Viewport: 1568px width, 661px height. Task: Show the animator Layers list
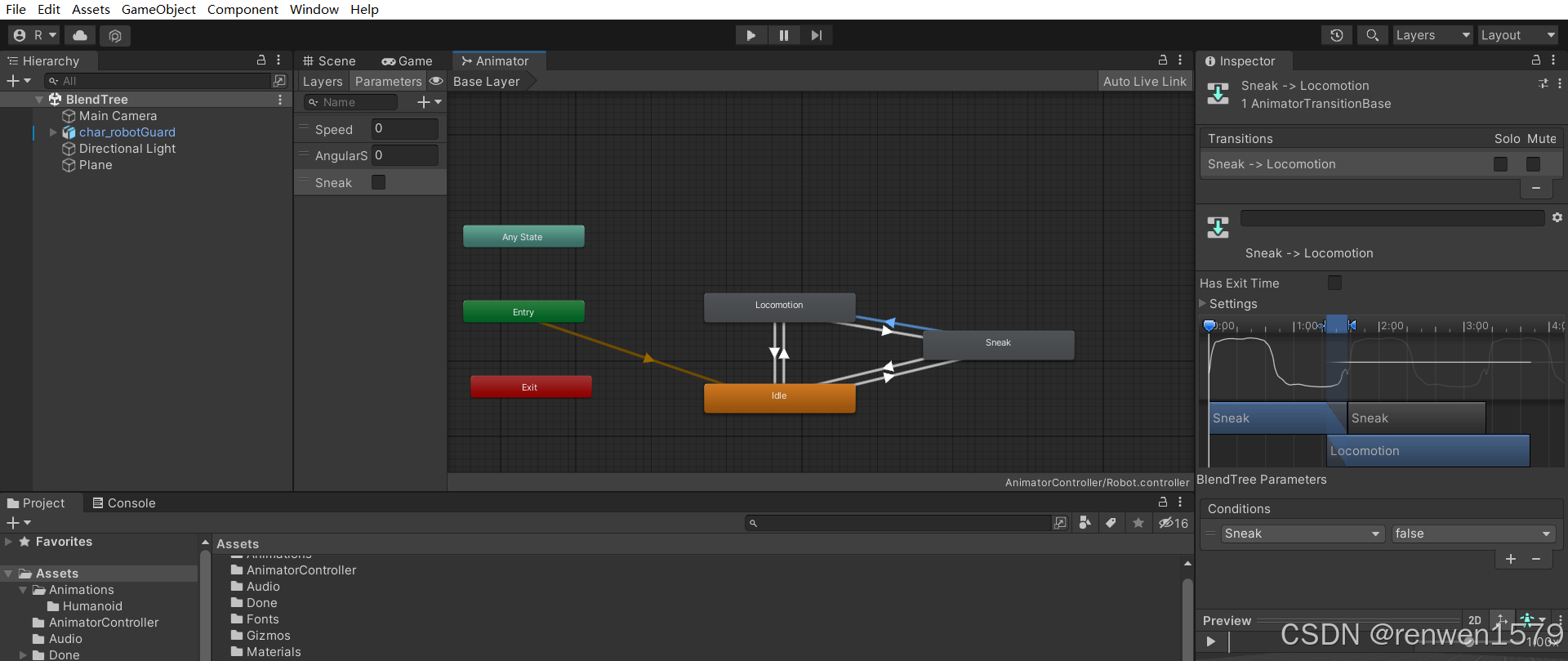[x=323, y=81]
